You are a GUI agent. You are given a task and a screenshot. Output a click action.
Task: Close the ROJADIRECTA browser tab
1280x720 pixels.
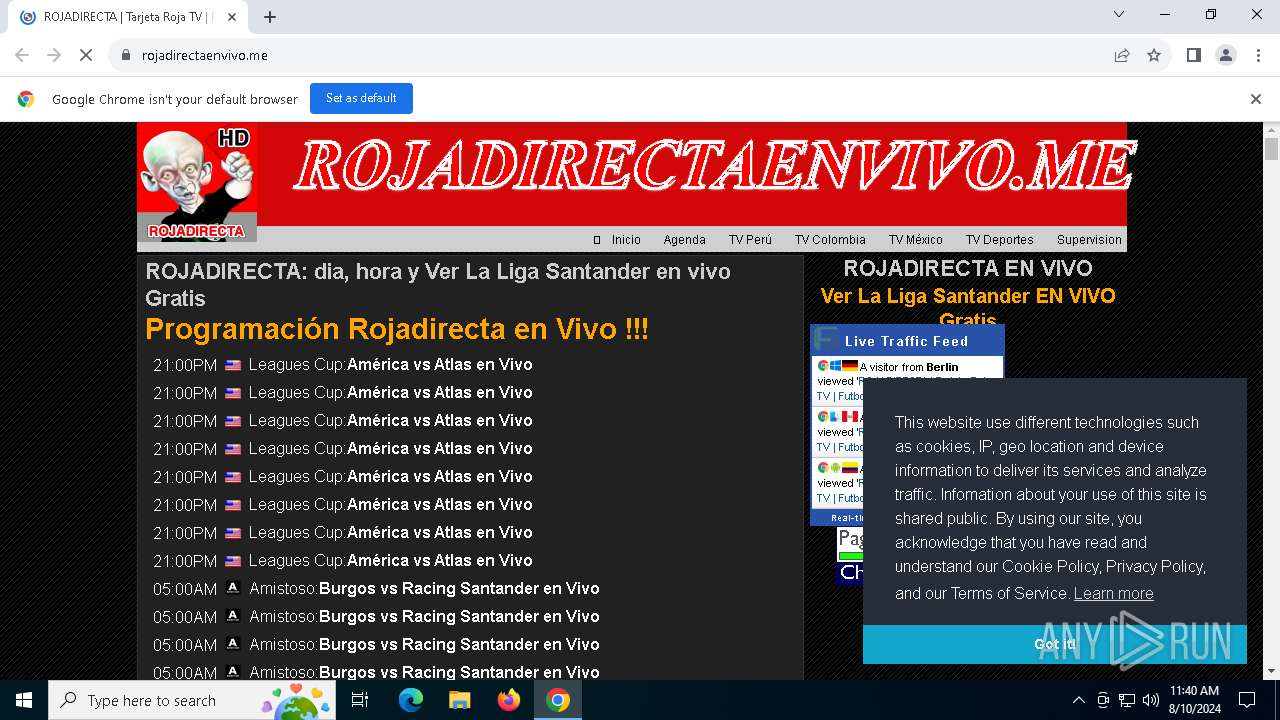[232, 17]
